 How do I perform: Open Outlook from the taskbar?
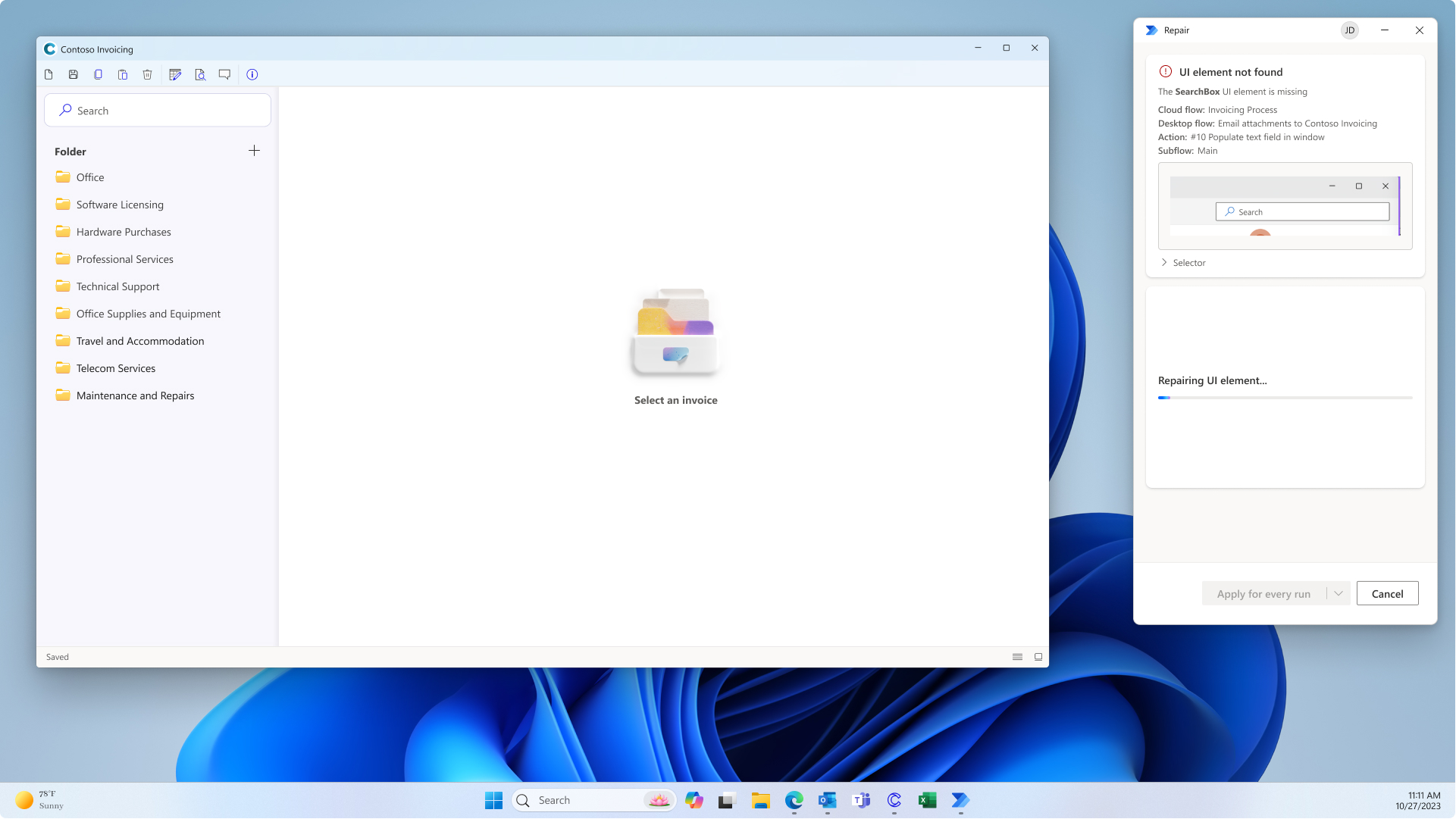pyautogui.click(x=828, y=800)
